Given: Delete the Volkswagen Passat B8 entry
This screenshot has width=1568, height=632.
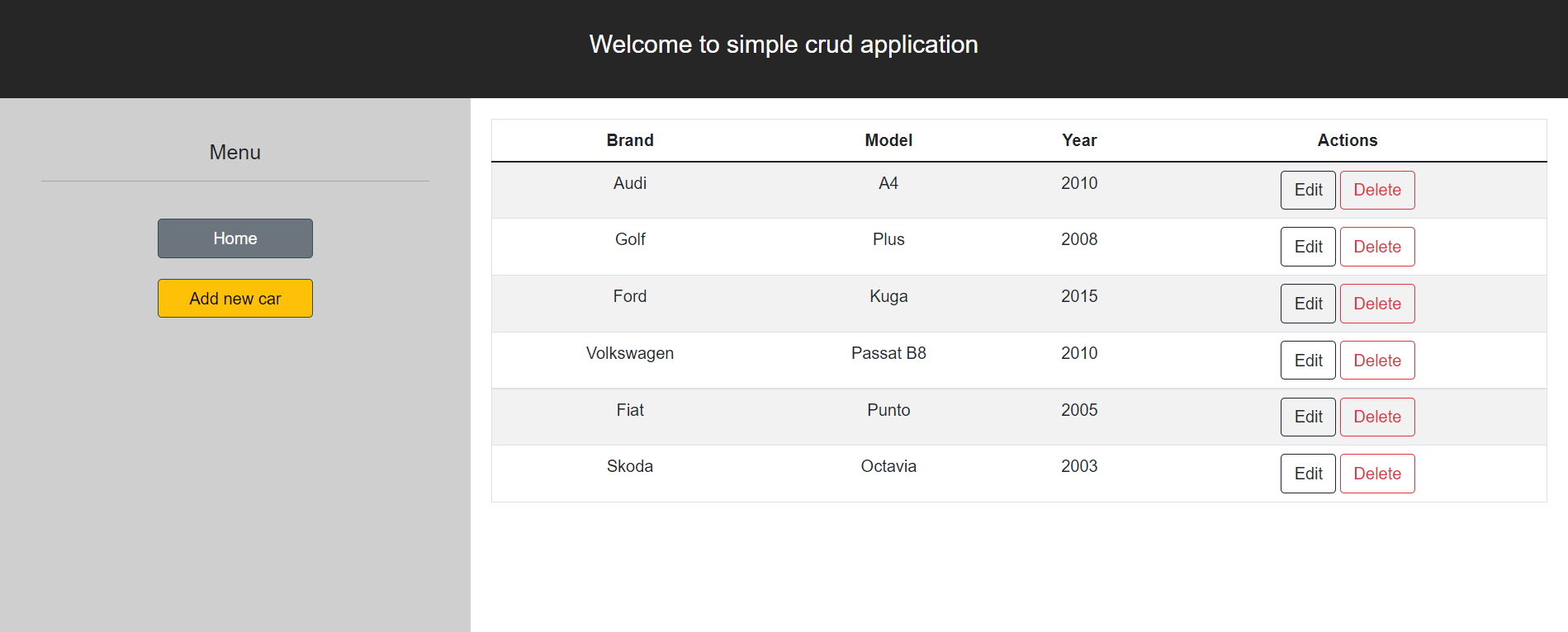Looking at the screenshot, I should coord(1376,360).
